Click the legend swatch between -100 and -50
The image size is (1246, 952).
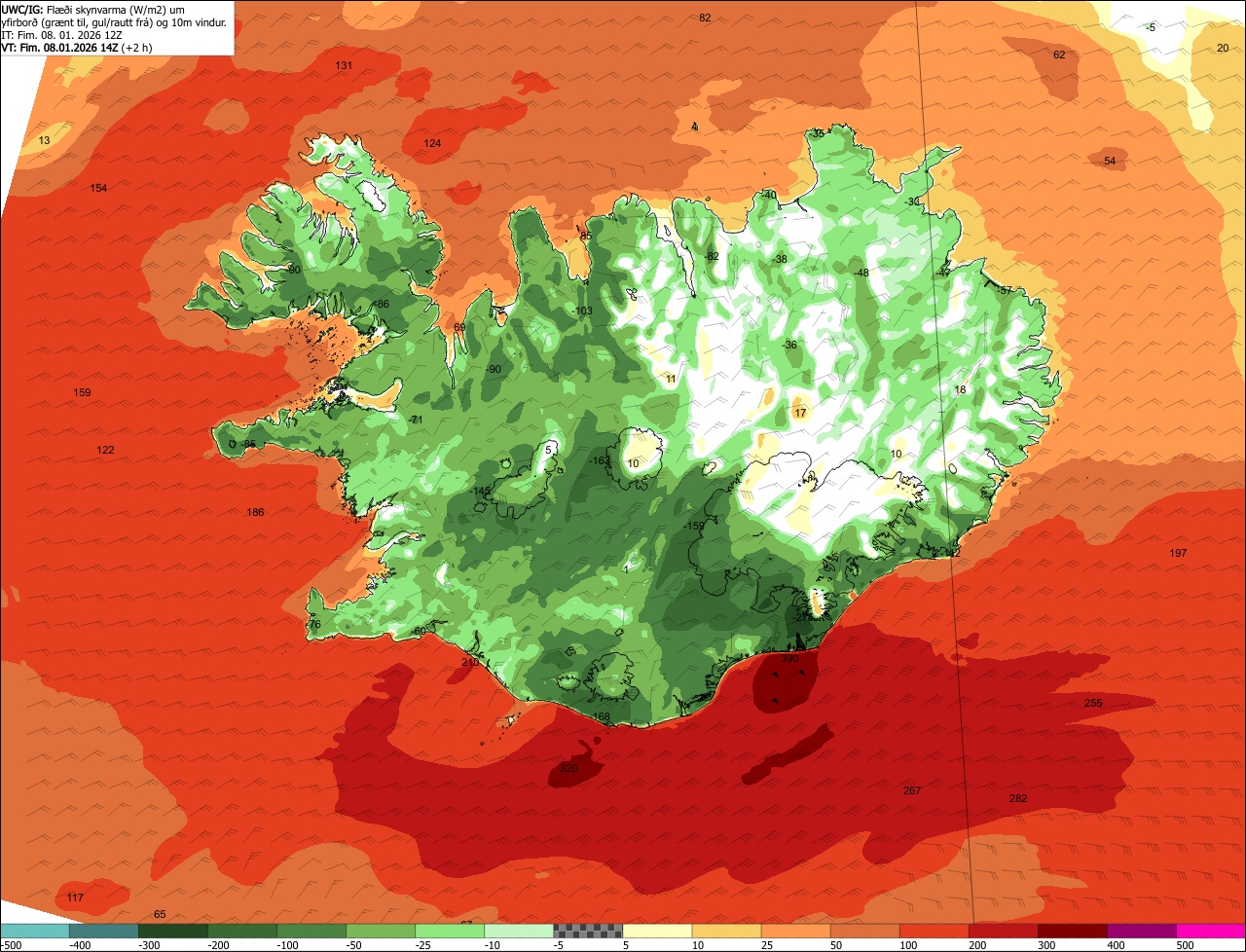tap(311, 931)
